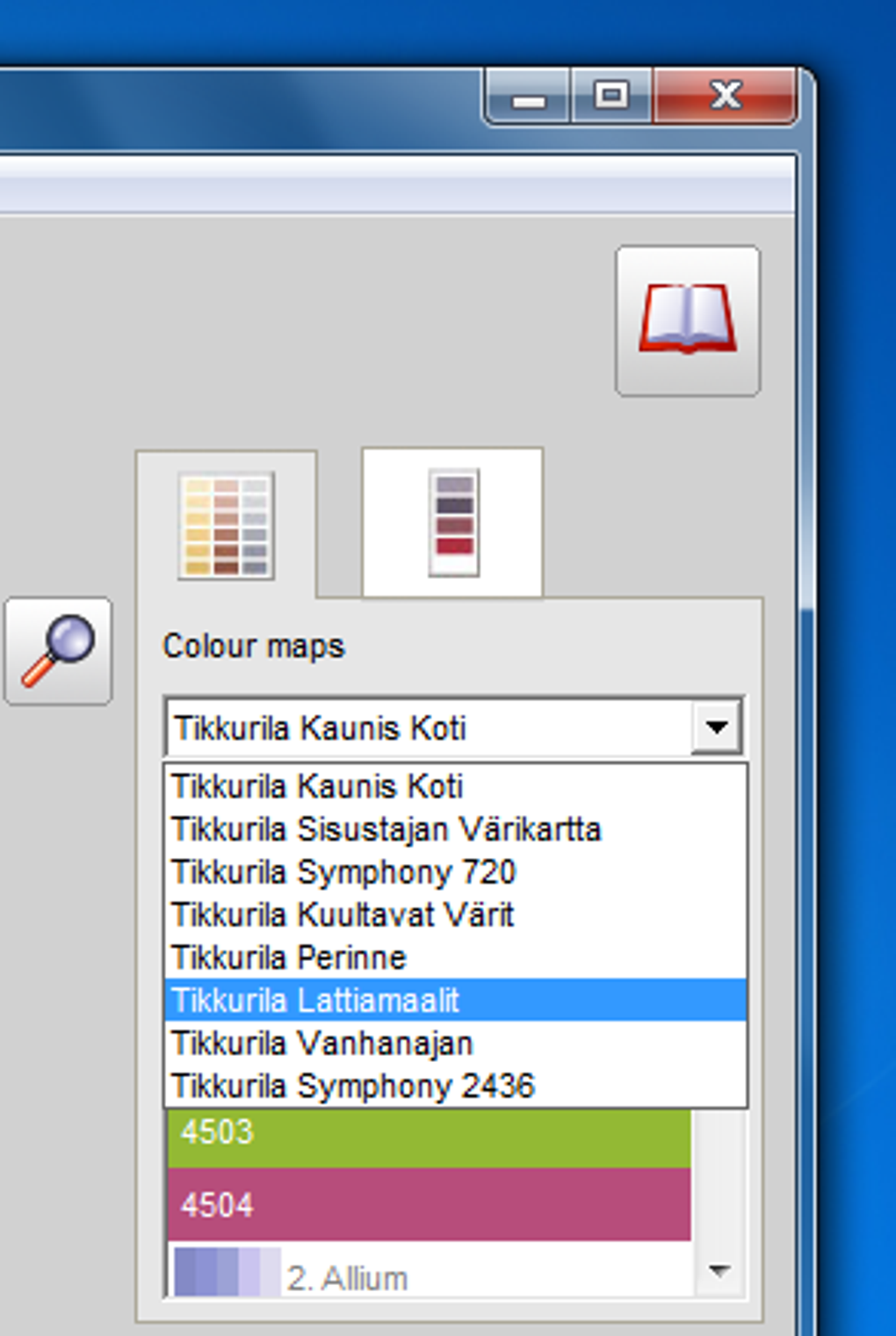Choose the Tikkurila Perinne entry
This screenshot has height=1336, width=896.
pyautogui.click(x=289, y=957)
